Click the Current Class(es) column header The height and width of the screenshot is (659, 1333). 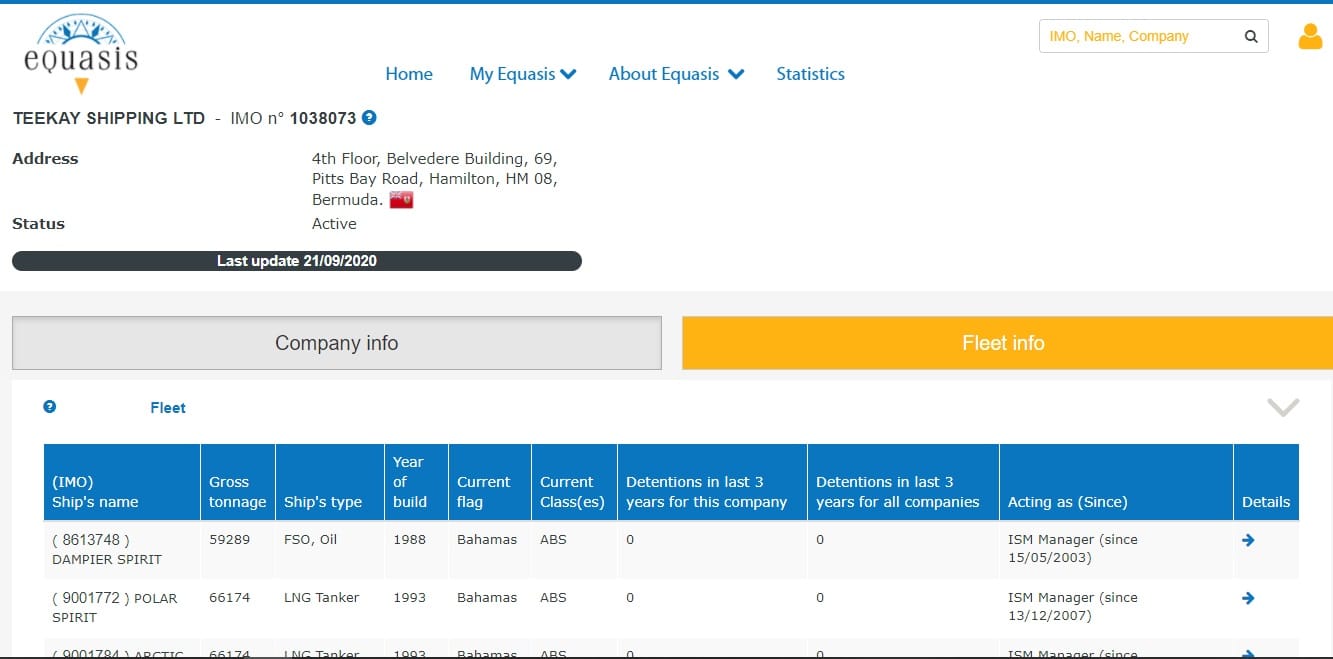pyautogui.click(x=574, y=482)
